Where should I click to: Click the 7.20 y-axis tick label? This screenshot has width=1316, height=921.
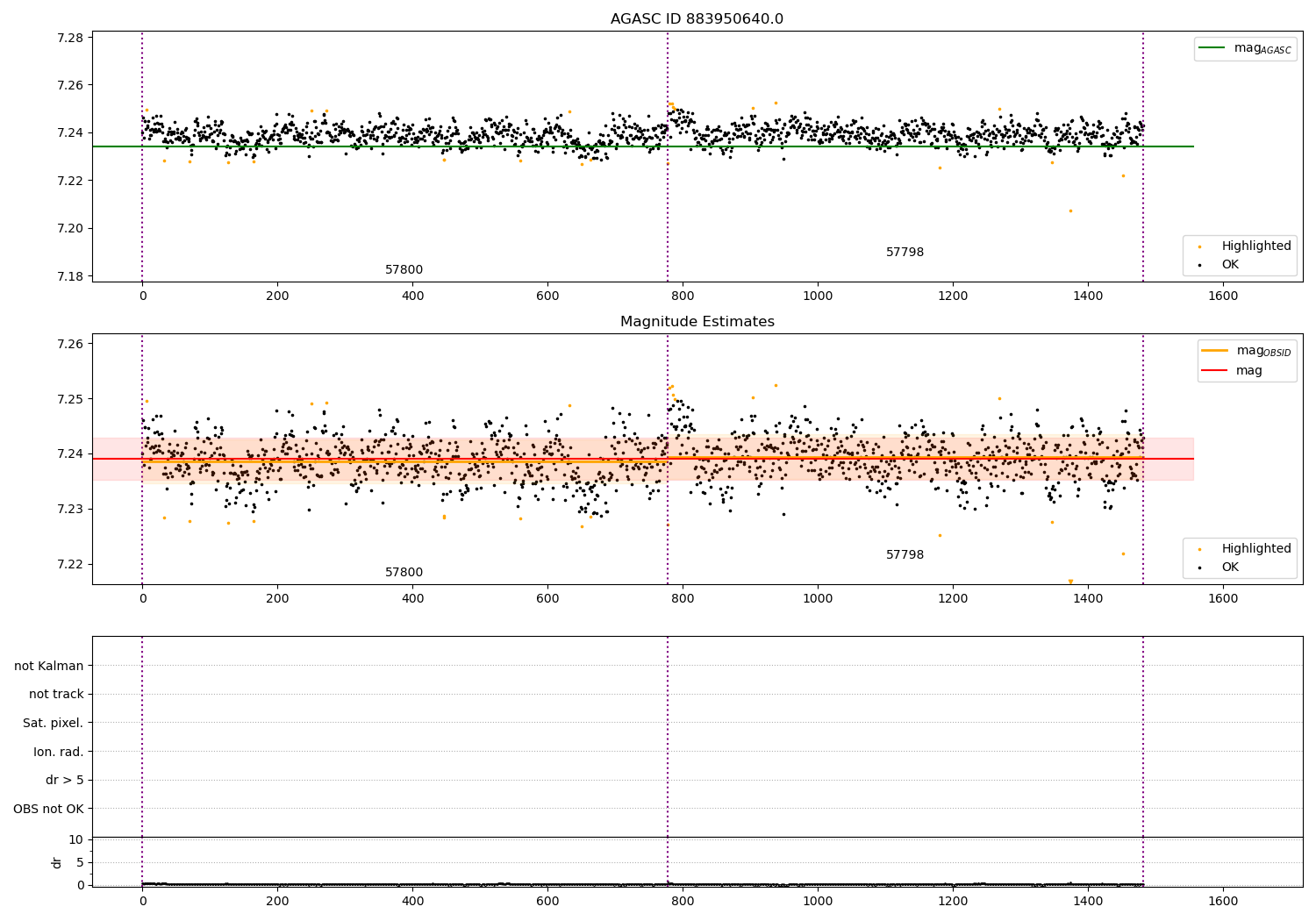(x=68, y=229)
